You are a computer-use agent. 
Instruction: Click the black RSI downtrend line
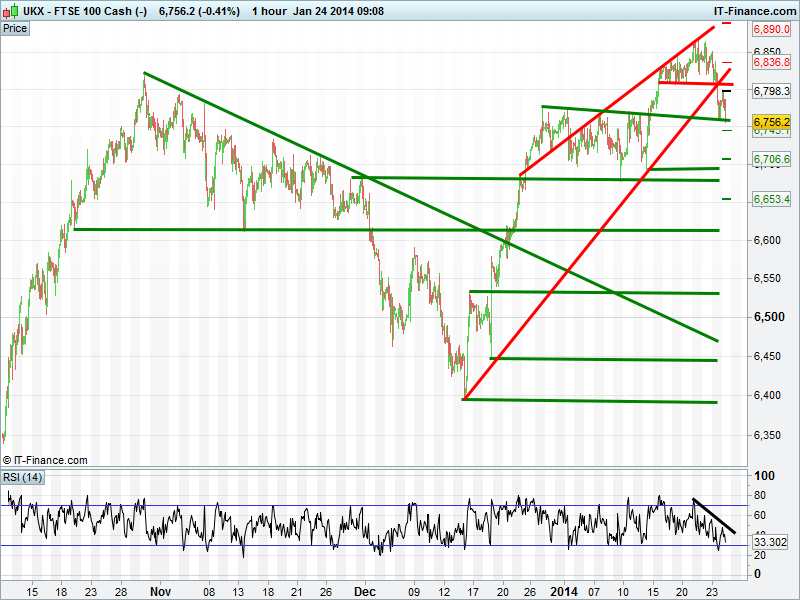(714, 516)
